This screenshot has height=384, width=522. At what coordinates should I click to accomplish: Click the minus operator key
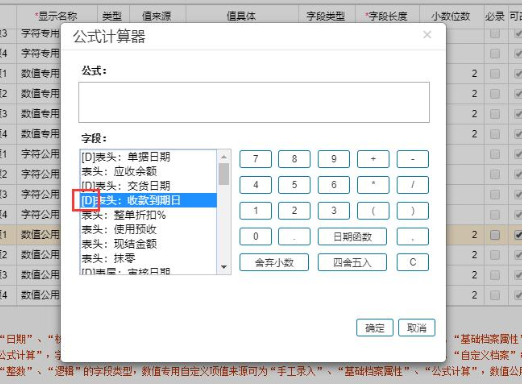(x=413, y=159)
